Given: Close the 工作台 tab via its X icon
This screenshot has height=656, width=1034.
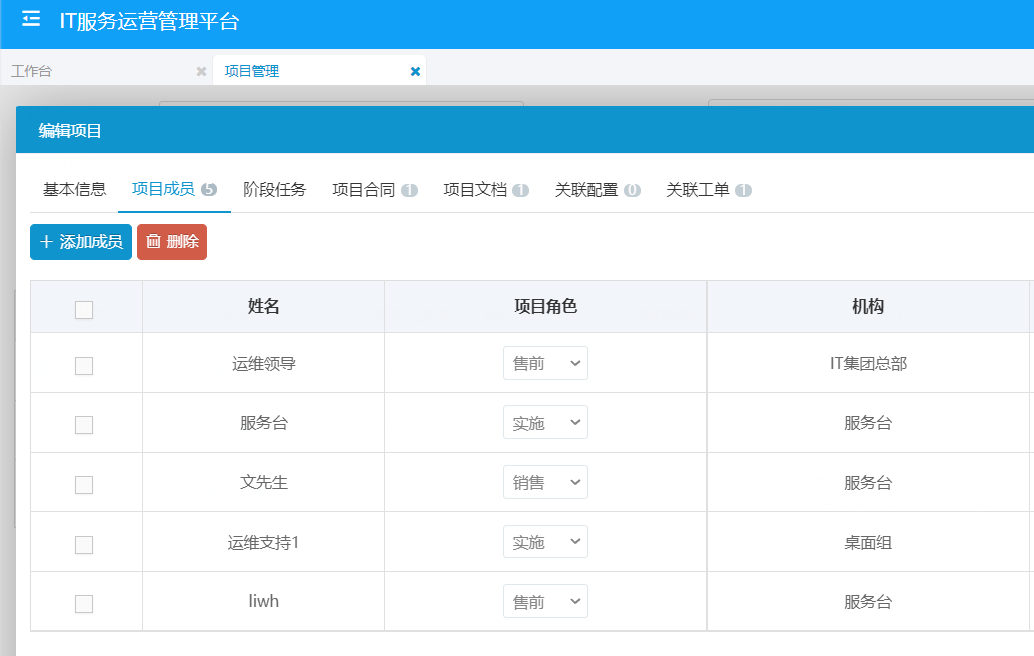Looking at the screenshot, I should tap(200, 70).
